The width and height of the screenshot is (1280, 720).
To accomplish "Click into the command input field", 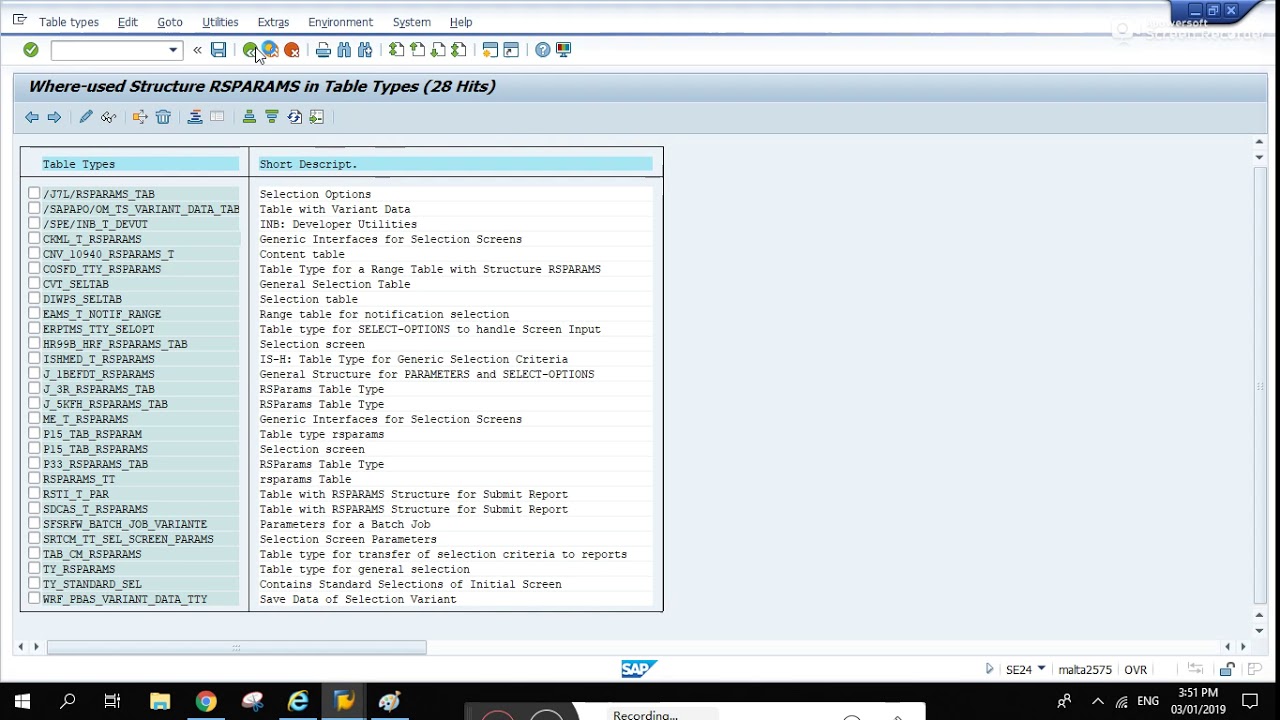I will click(109, 50).
